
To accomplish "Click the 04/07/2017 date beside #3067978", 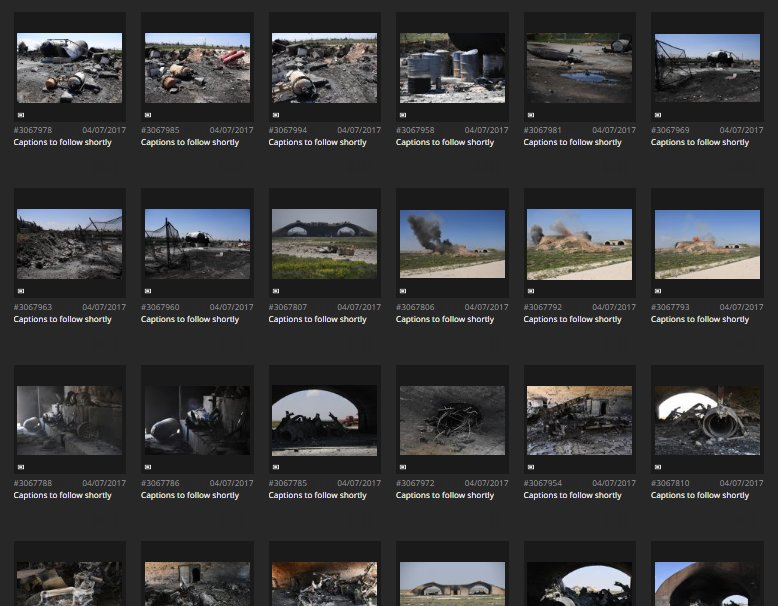I will (x=104, y=130).
